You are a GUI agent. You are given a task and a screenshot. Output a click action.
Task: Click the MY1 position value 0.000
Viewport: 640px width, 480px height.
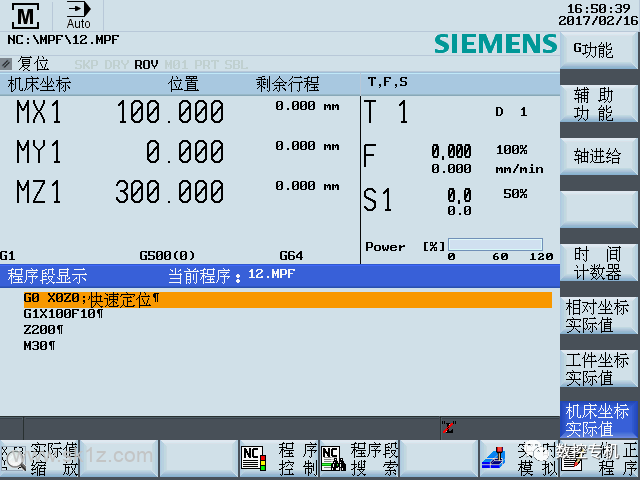tap(185, 151)
